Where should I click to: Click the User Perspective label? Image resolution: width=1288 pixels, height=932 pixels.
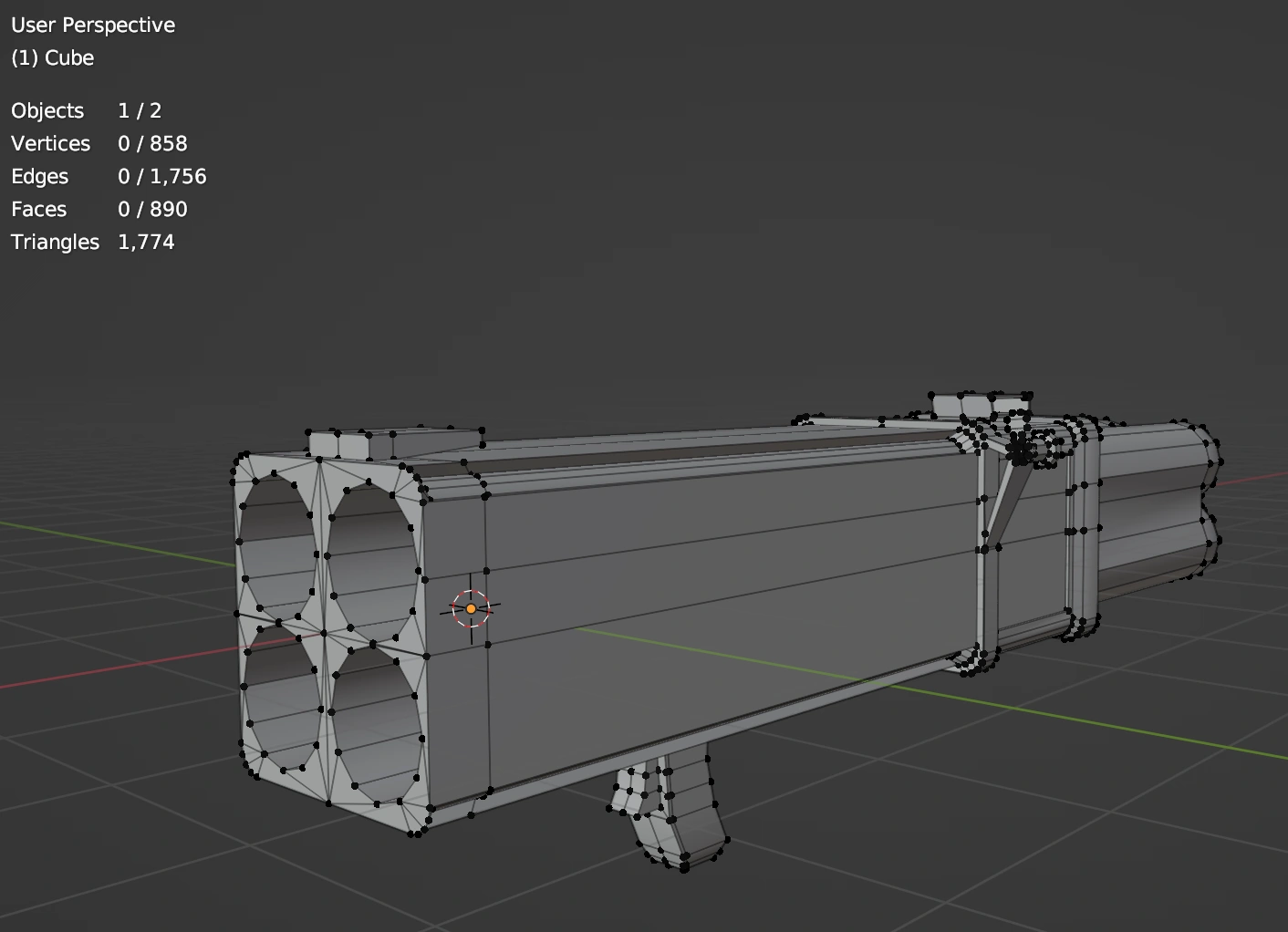pos(92,25)
